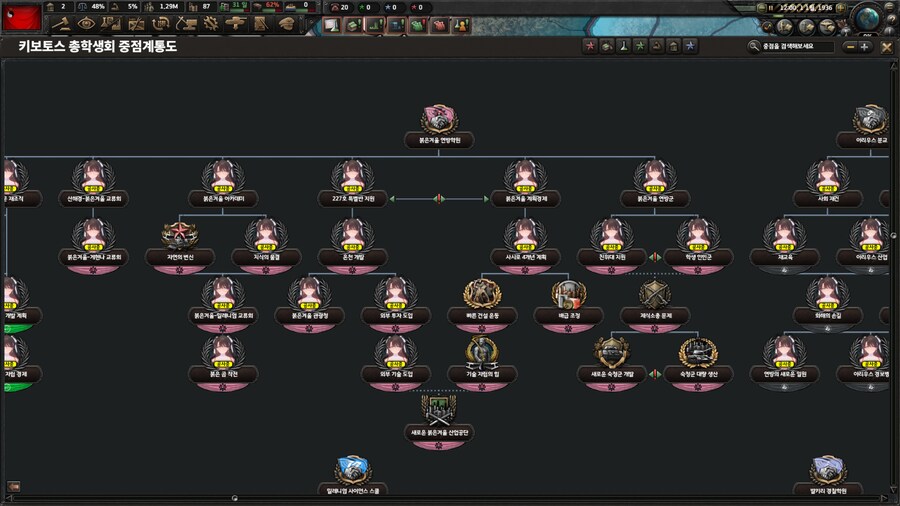Toggle the third focus filter icon
Screen dimensions: 900x506
click(623, 46)
